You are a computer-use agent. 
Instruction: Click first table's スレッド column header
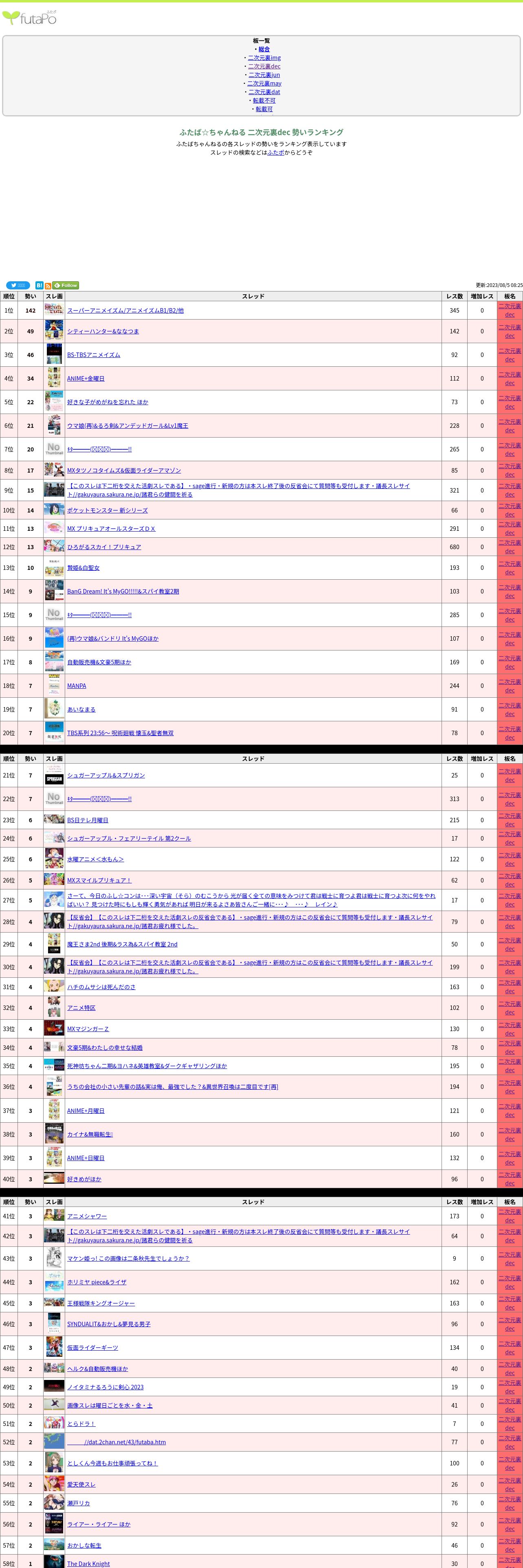[x=253, y=296]
